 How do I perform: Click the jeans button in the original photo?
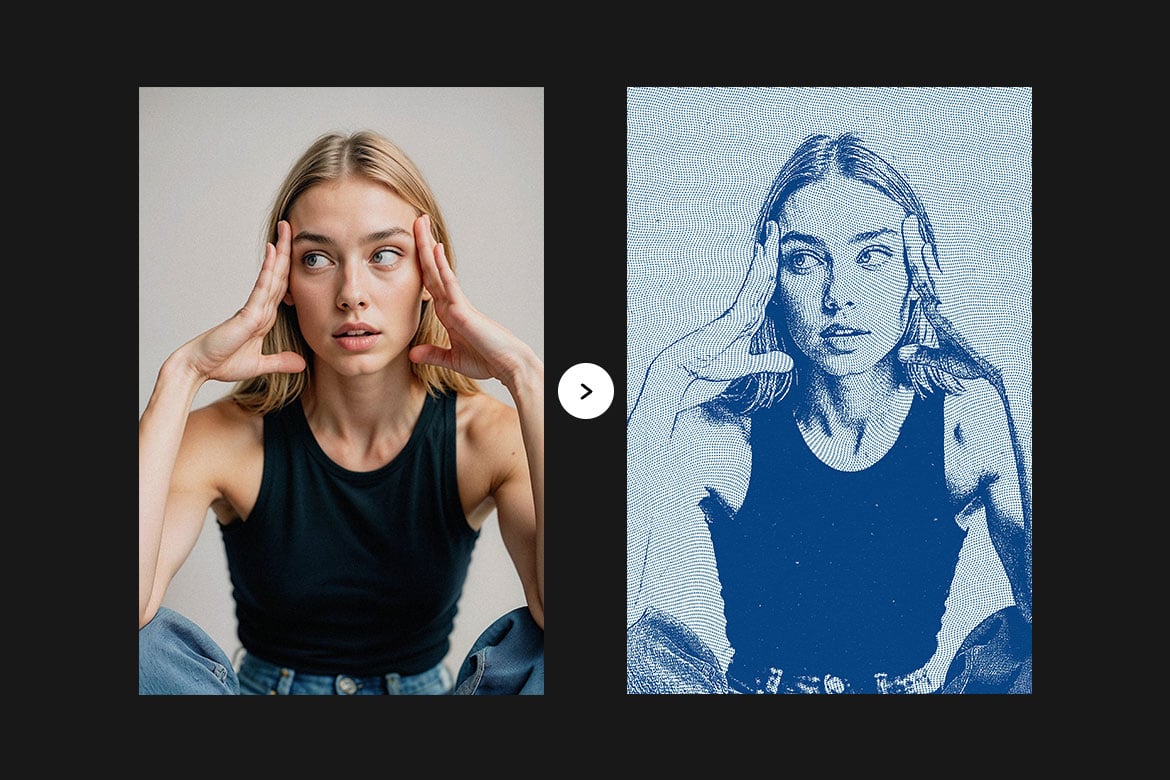point(345,684)
